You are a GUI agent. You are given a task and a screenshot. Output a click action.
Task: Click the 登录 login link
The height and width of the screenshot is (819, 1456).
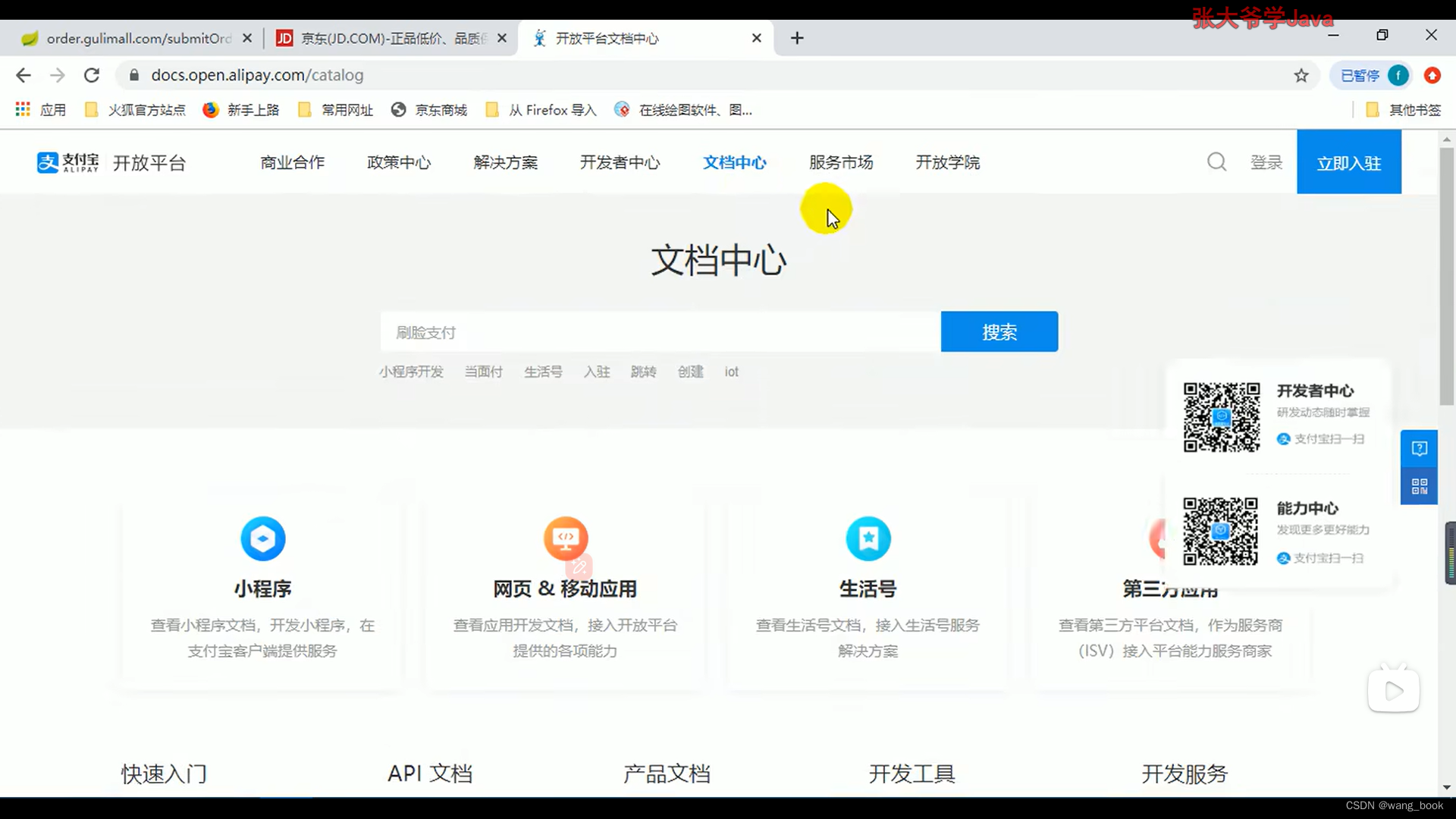tap(1266, 162)
